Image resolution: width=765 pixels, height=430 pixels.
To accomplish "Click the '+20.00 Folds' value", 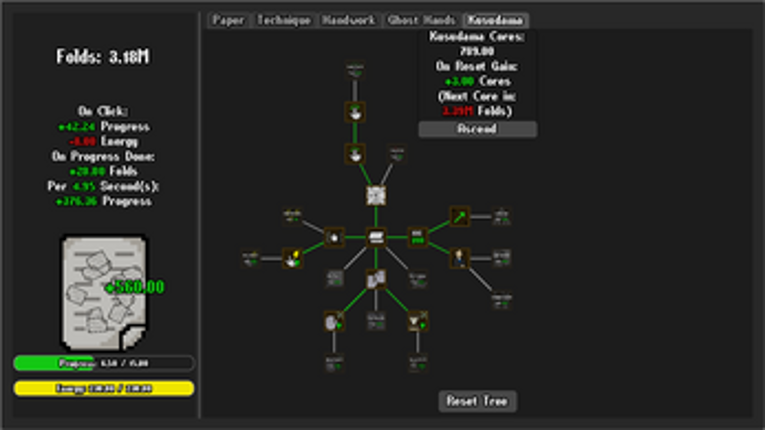I will click(103, 171).
